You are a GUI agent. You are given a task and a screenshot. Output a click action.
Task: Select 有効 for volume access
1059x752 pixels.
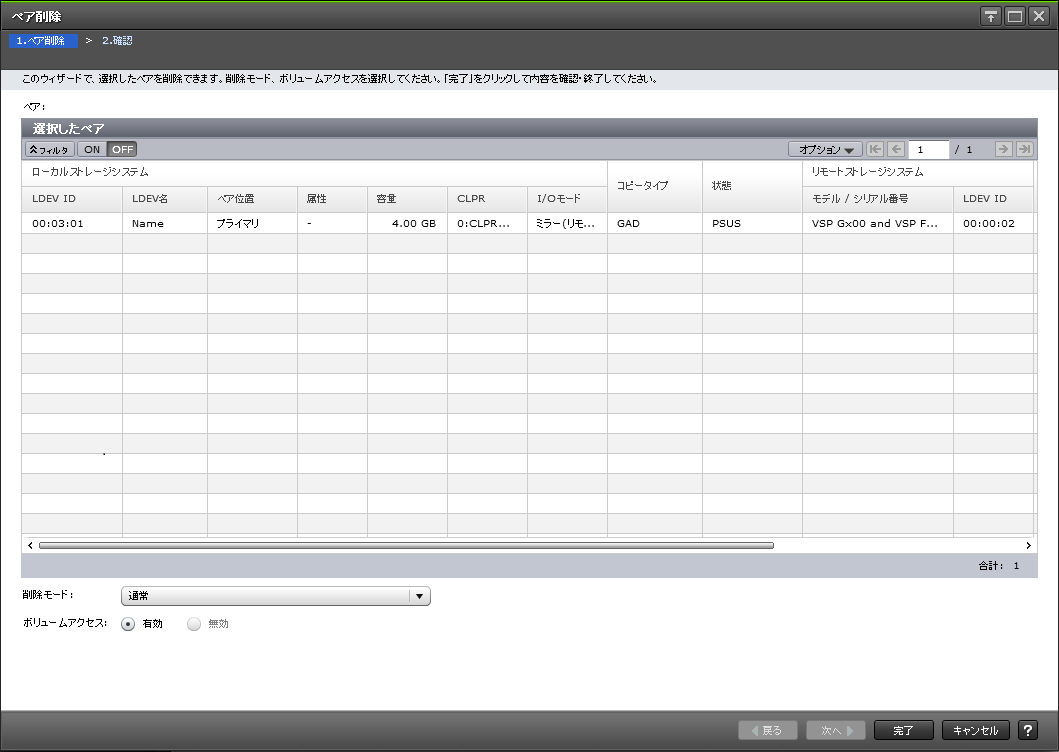click(x=128, y=624)
